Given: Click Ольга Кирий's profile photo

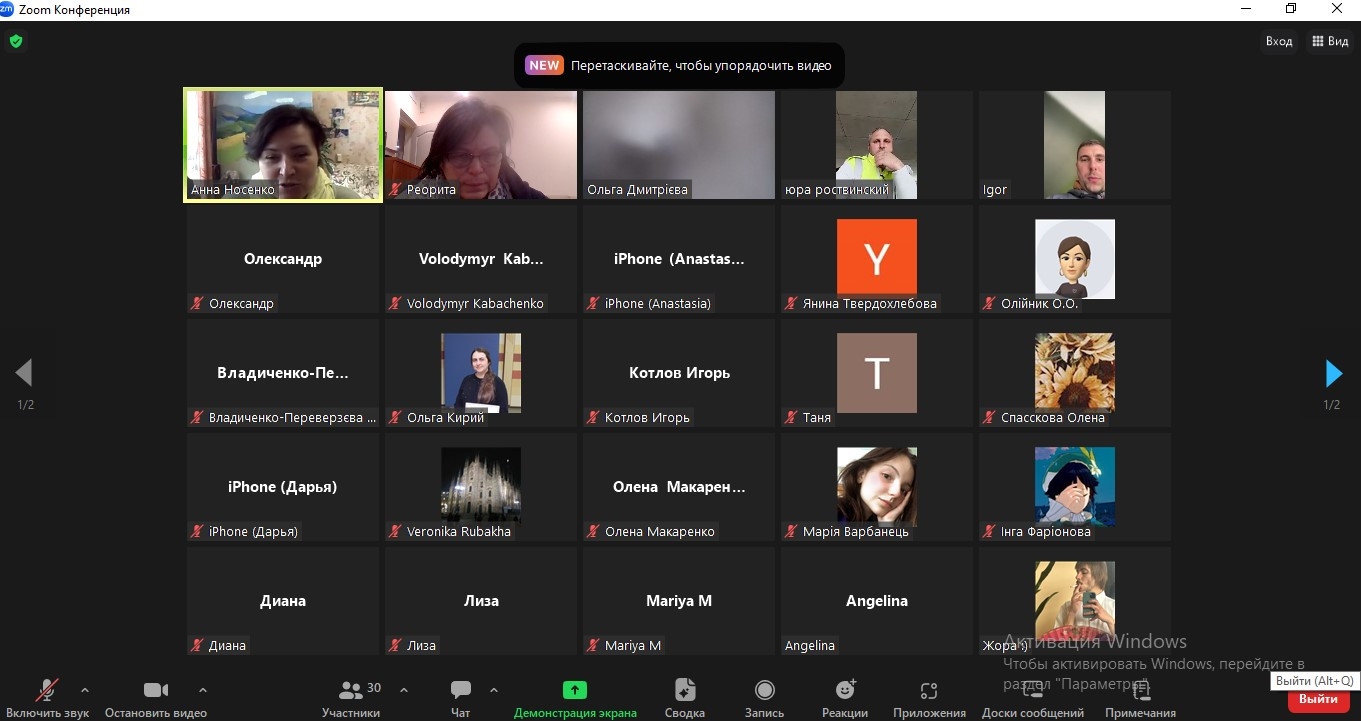Looking at the screenshot, I should (x=481, y=373).
